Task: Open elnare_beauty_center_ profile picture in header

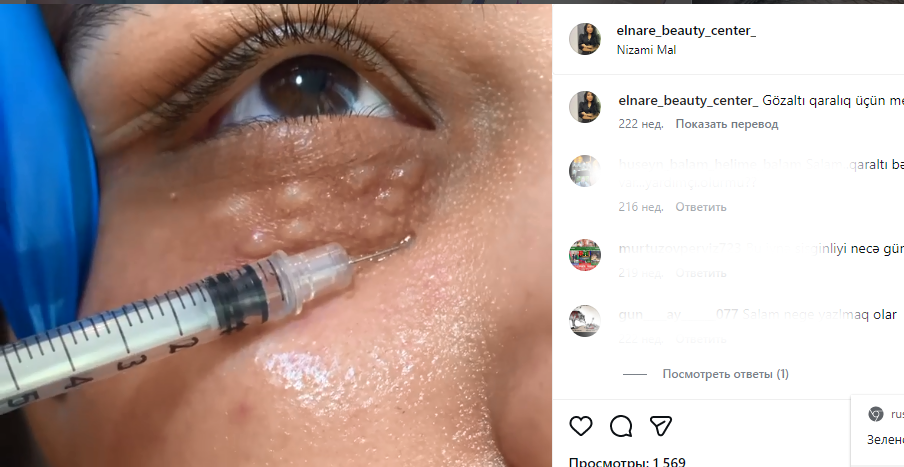Action: click(x=585, y=39)
